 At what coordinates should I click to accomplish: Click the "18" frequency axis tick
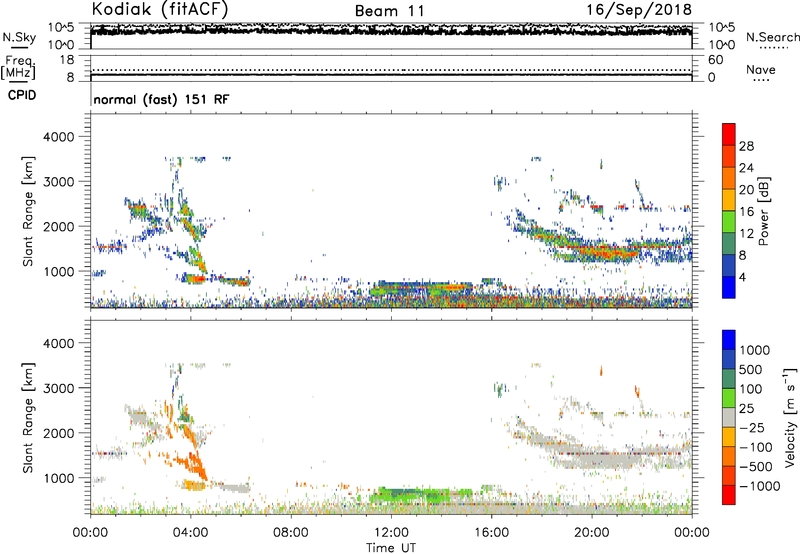[67, 60]
